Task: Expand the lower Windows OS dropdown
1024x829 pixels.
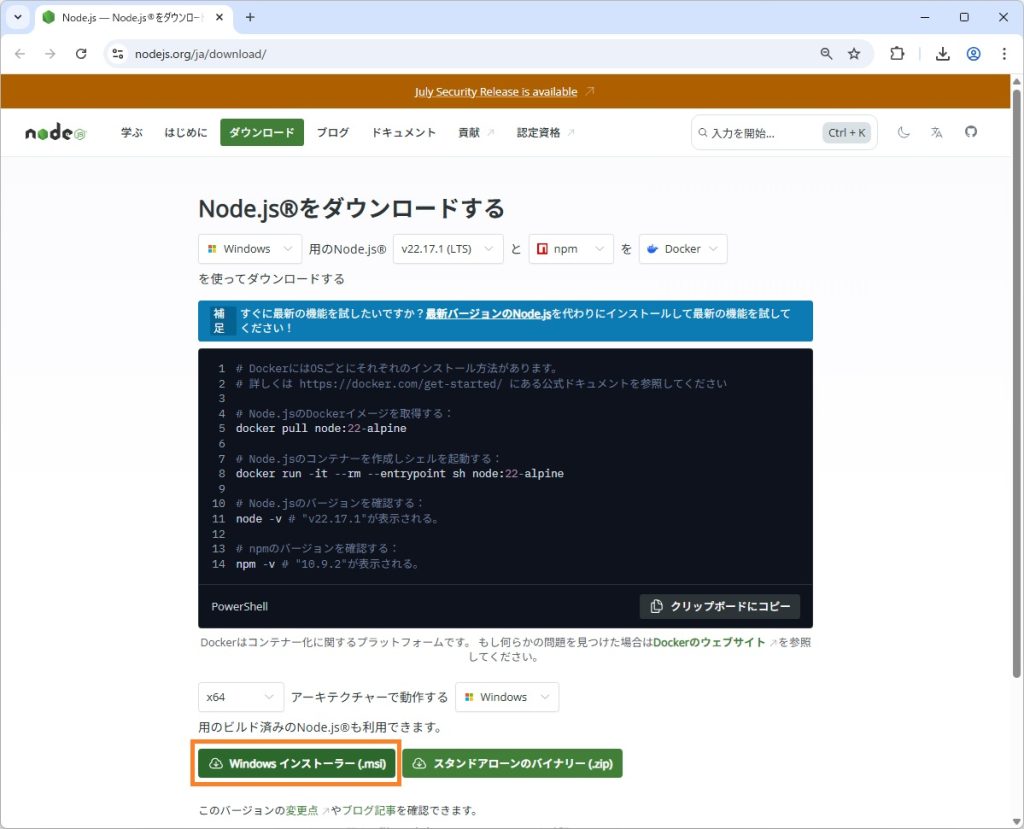Action: [x=507, y=697]
